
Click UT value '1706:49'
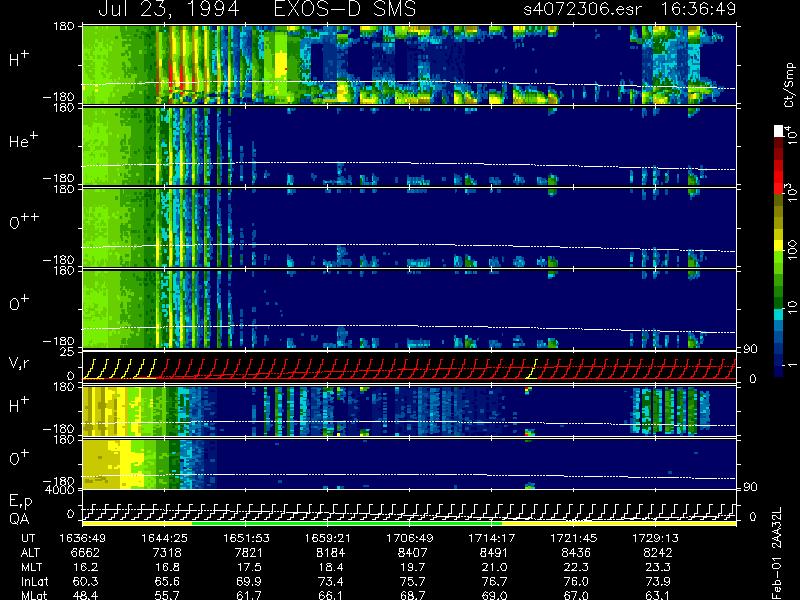(410, 538)
